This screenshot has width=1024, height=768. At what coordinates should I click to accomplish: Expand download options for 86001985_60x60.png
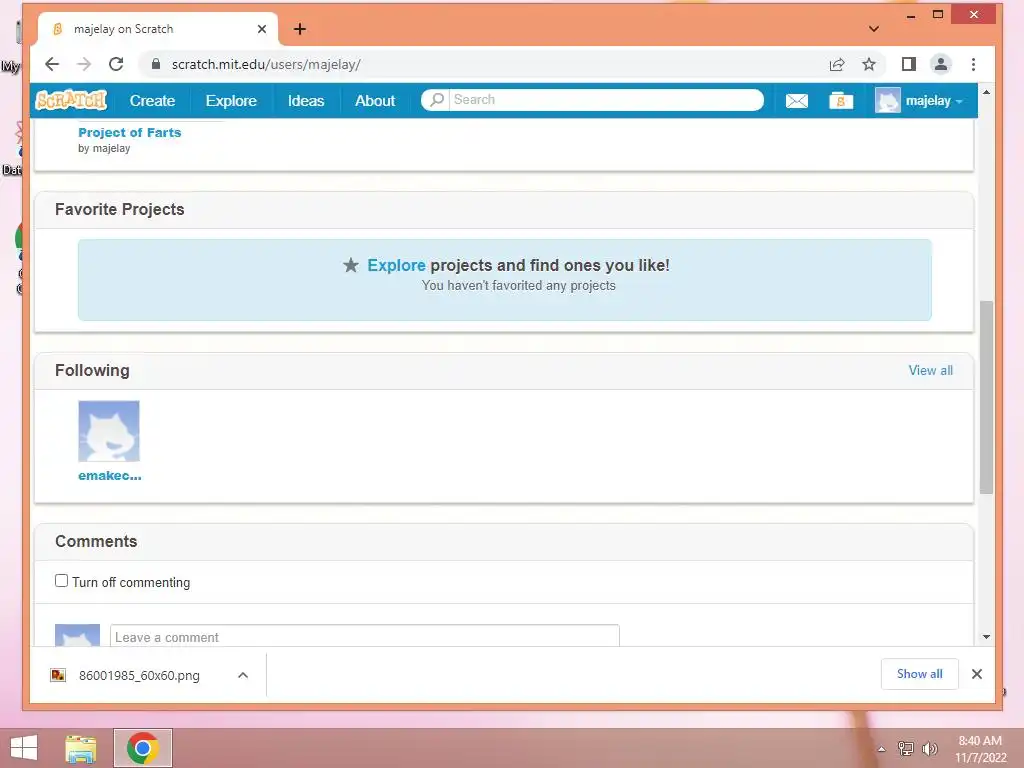[x=243, y=675]
